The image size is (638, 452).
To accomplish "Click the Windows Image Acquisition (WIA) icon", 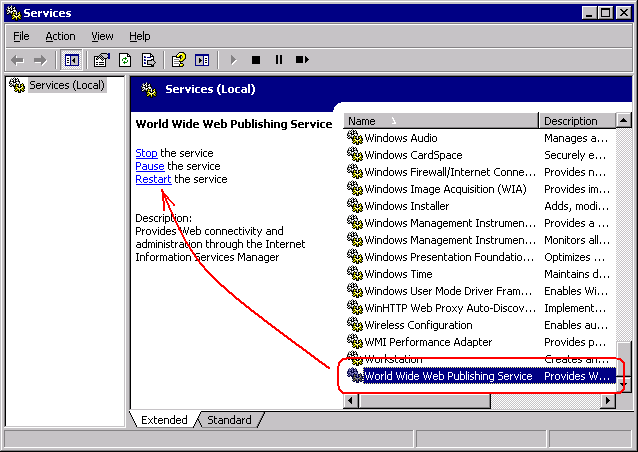I will tap(355, 189).
